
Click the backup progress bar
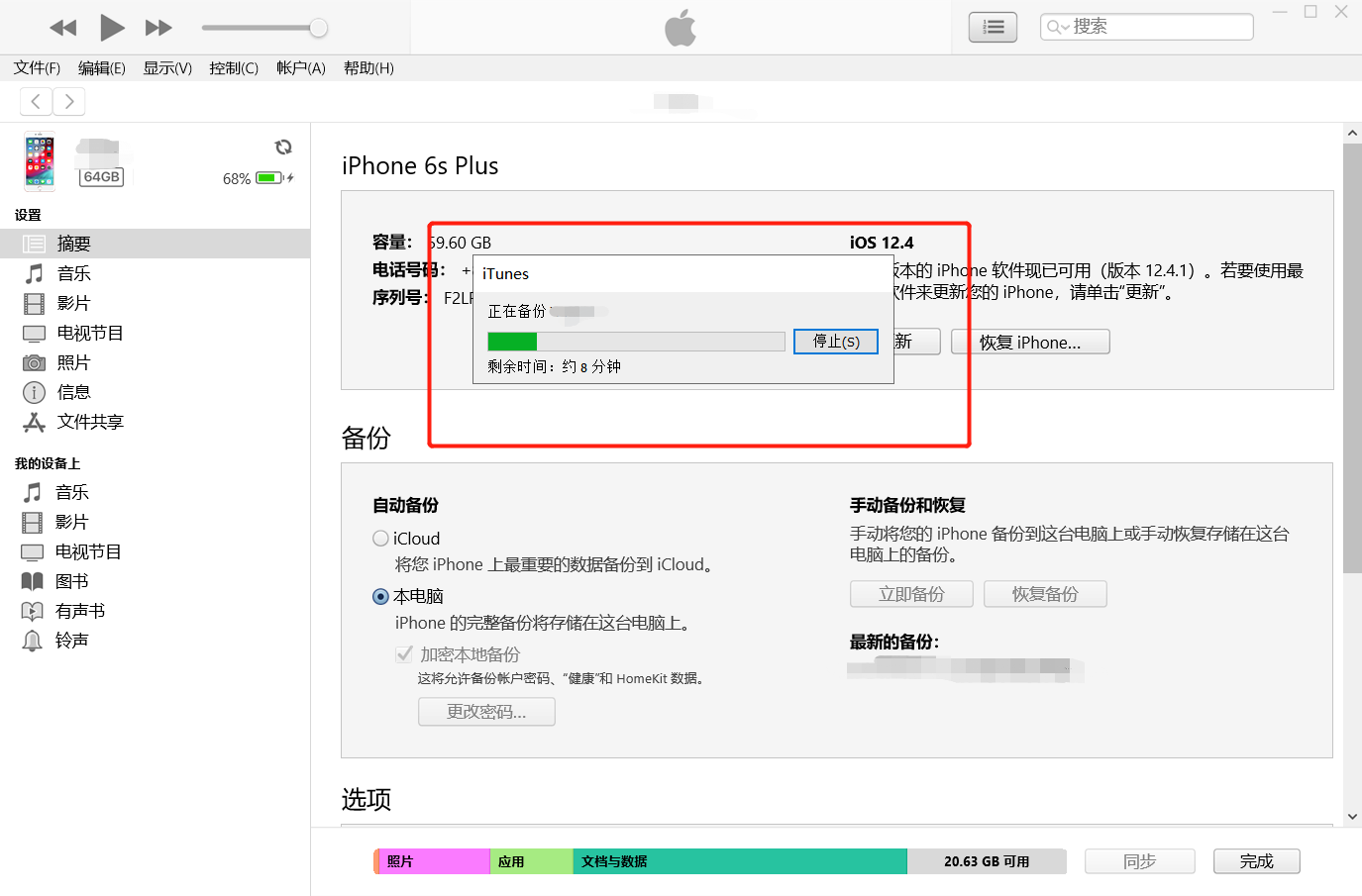[636, 342]
